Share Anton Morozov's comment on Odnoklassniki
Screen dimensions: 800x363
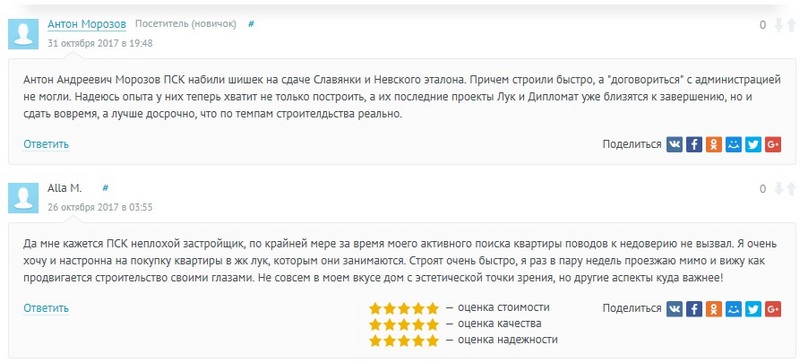tap(714, 144)
